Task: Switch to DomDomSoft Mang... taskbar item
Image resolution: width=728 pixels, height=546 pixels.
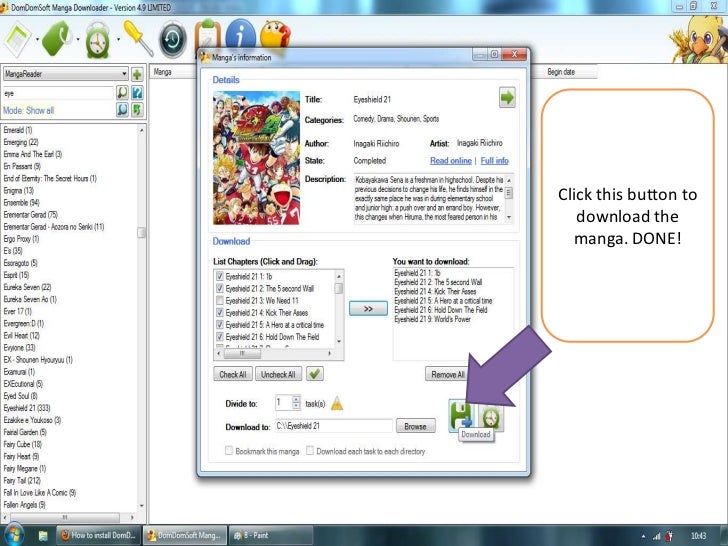Action: 185,535
